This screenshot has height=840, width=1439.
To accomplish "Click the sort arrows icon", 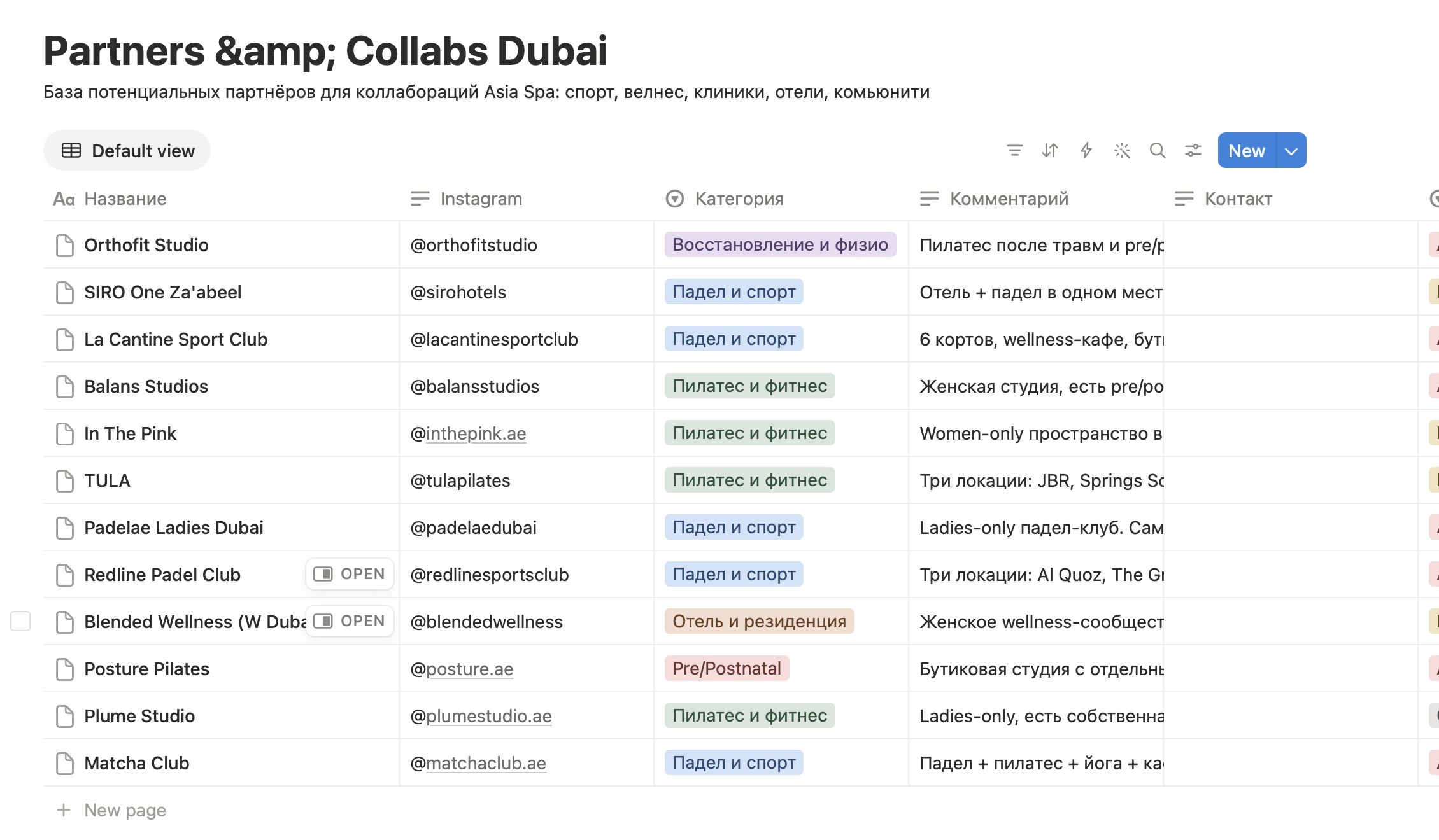I will [x=1050, y=151].
